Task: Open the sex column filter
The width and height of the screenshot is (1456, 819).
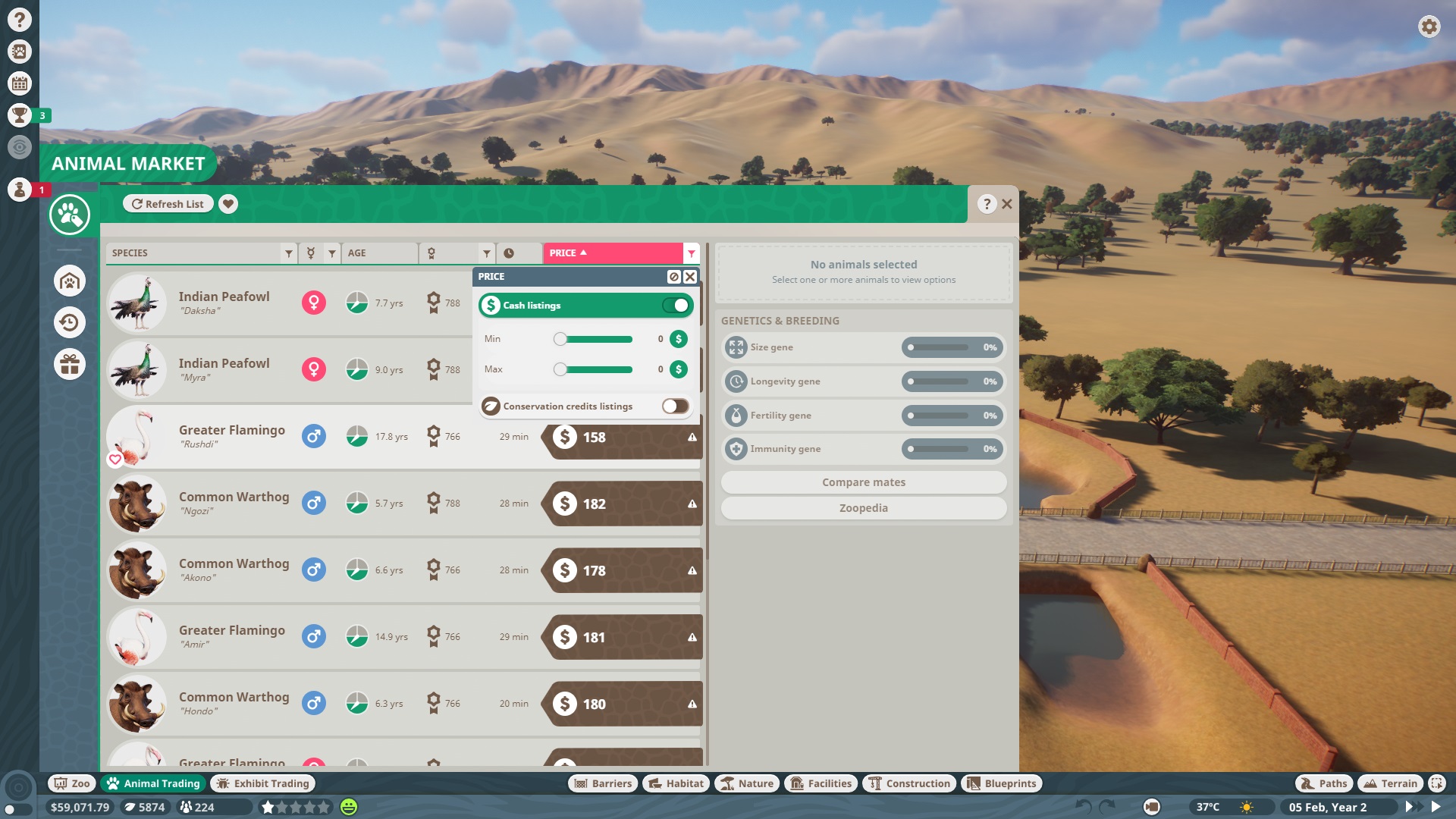Action: point(332,253)
